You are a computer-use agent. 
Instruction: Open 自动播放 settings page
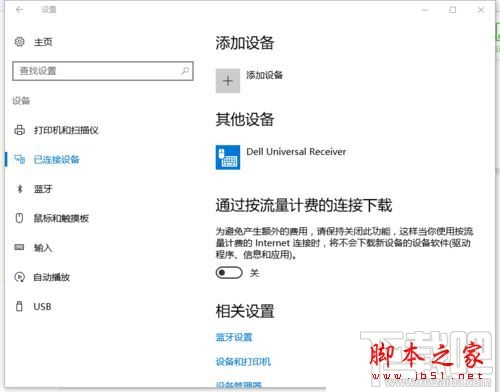click(52, 277)
